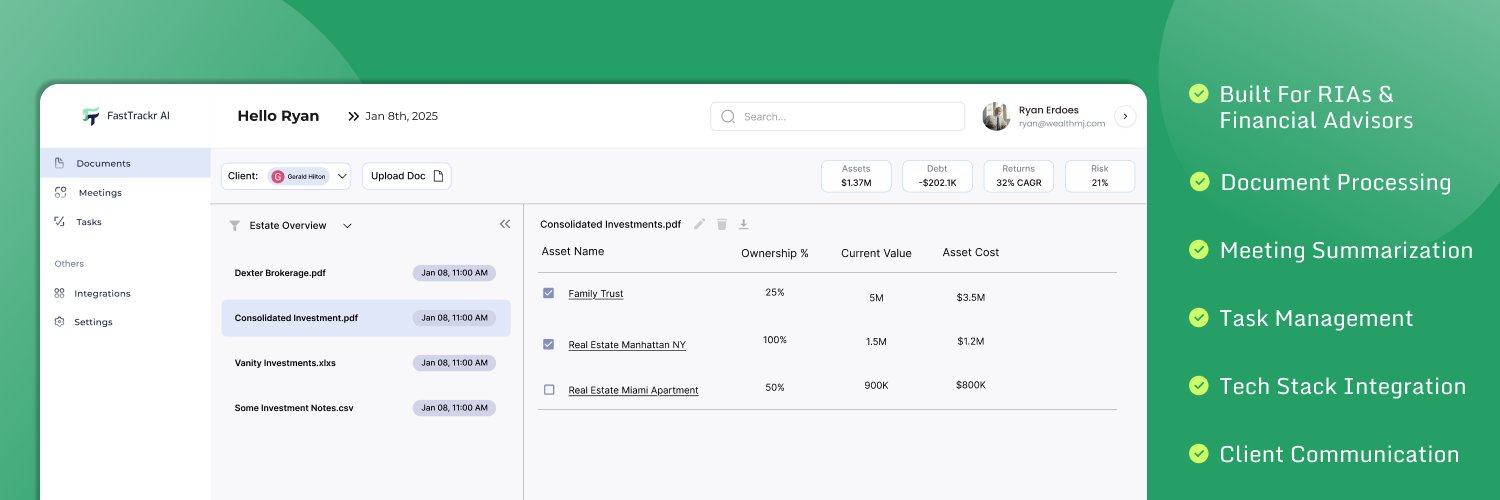This screenshot has height=500, width=1500.
Task: Click the Integrations sidebar icon
Action: pos(59,293)
